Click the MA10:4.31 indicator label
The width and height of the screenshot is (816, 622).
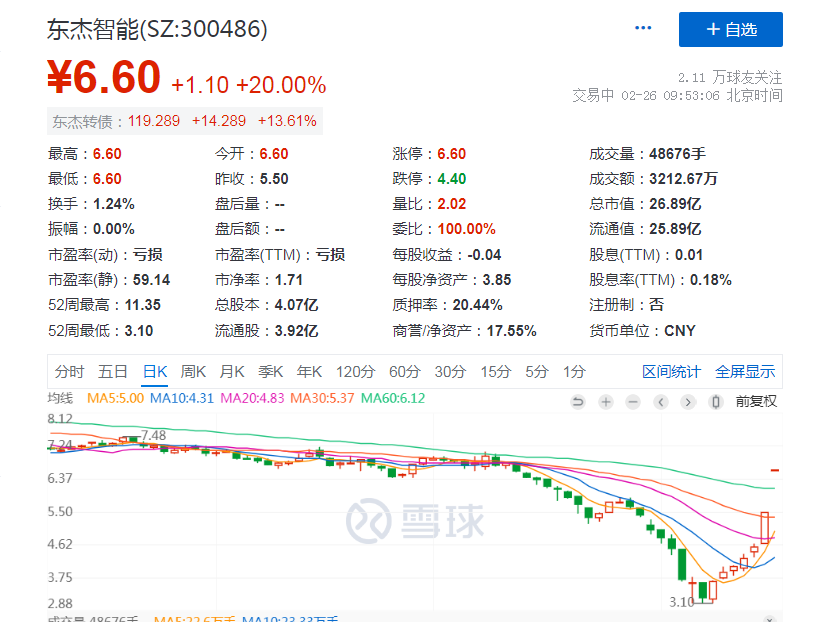tap(182, 398)
